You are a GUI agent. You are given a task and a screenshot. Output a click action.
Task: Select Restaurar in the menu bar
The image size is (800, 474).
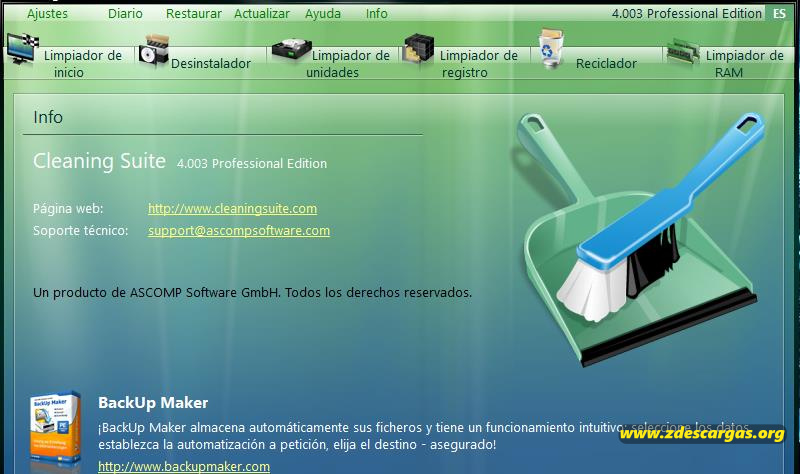(x=194, y=14)
